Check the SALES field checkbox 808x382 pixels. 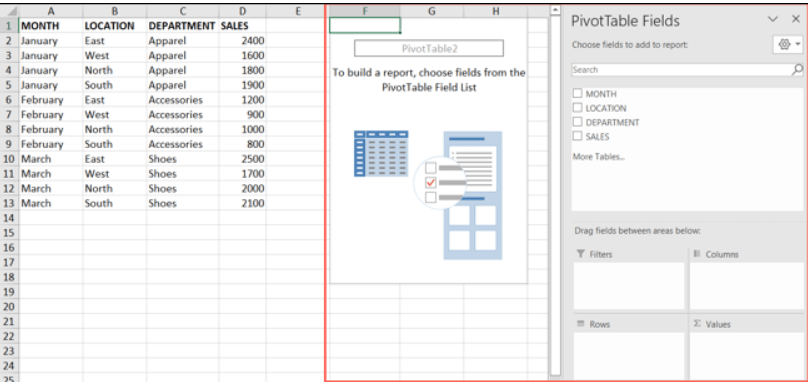pyautogui.click(x=578, y=137)
